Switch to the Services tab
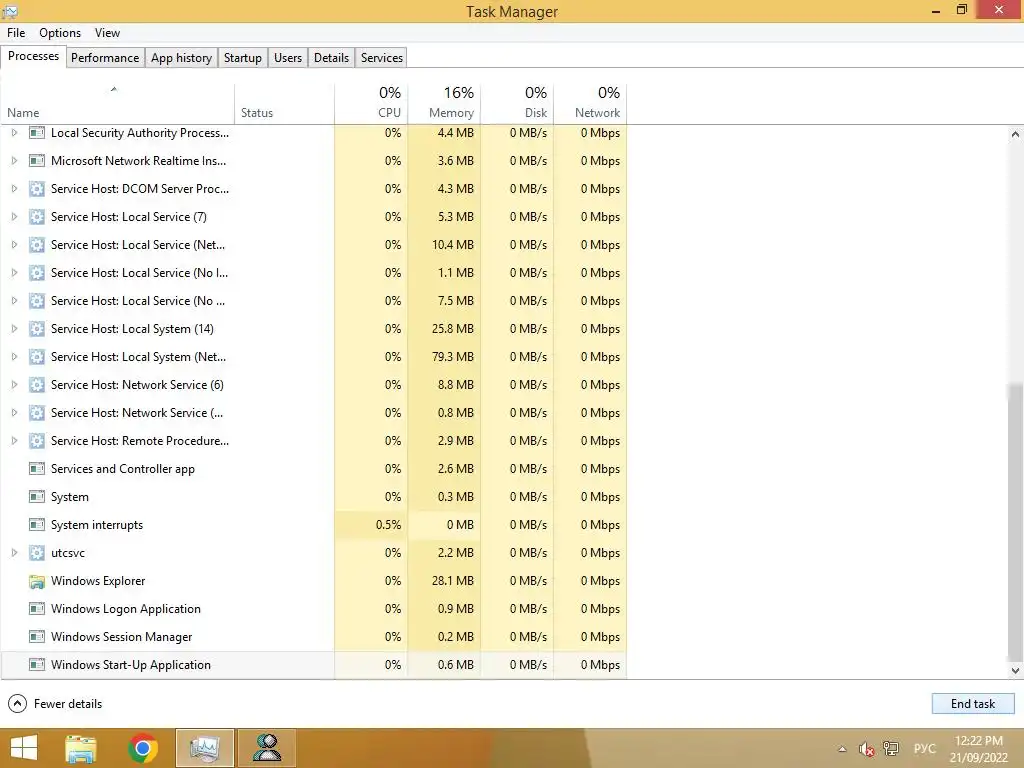1024x768 pixels. (x=381, y=57)
